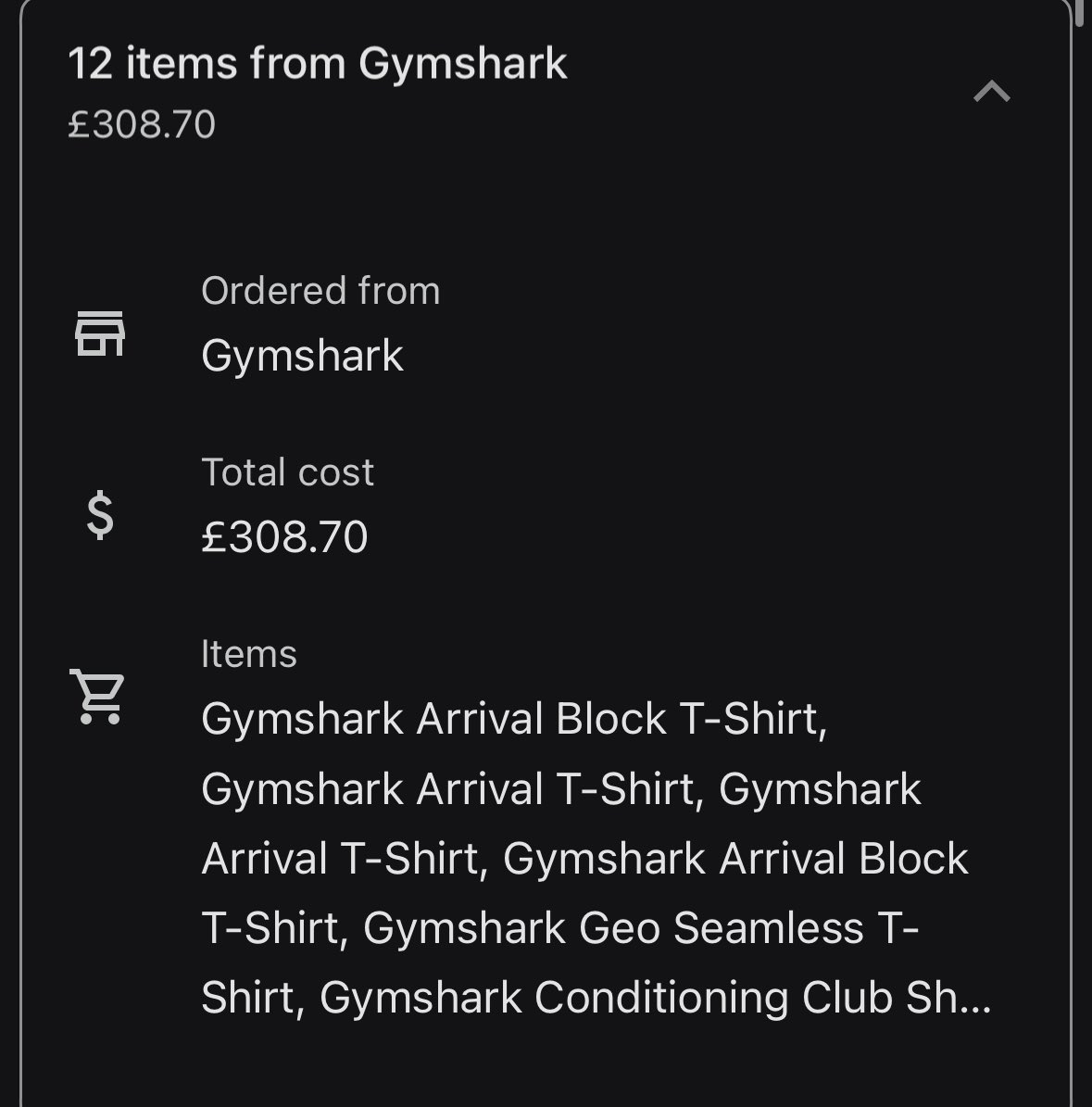Click the £308.70 subtitle under the heading

coord(141,125)
